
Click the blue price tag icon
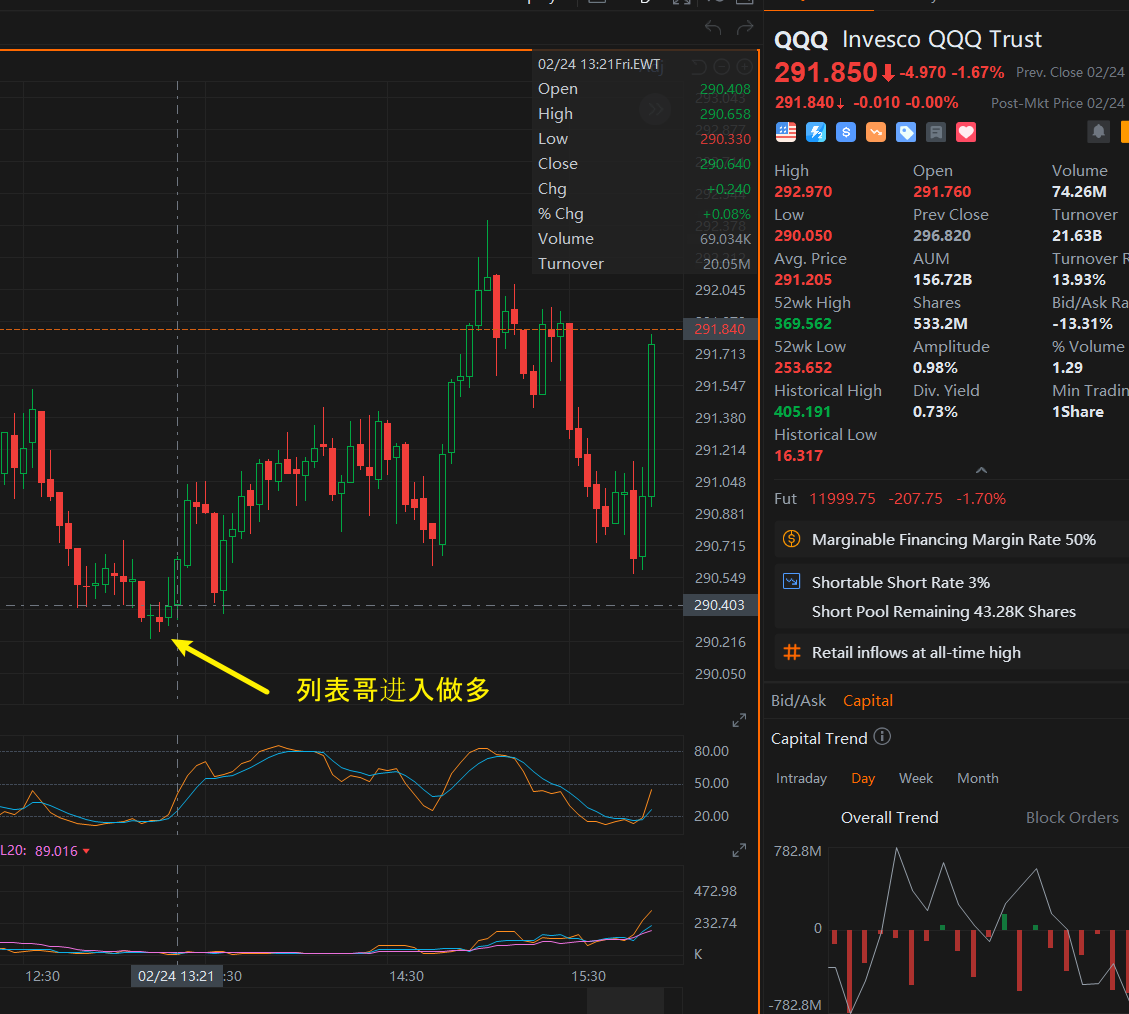tap(906, 132)
